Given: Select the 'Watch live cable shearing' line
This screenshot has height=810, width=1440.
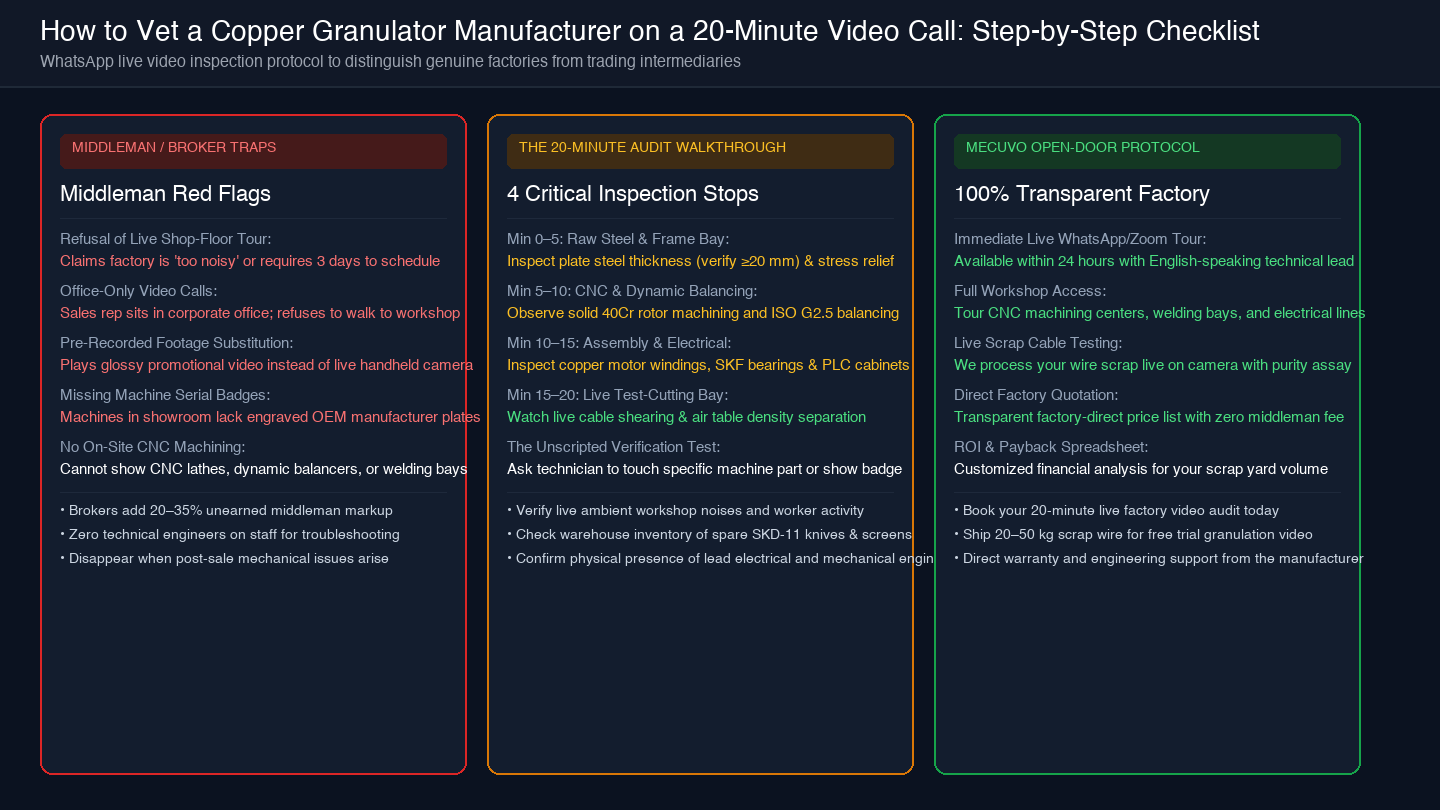Looking at the screenshot, I should click(686, 417).
